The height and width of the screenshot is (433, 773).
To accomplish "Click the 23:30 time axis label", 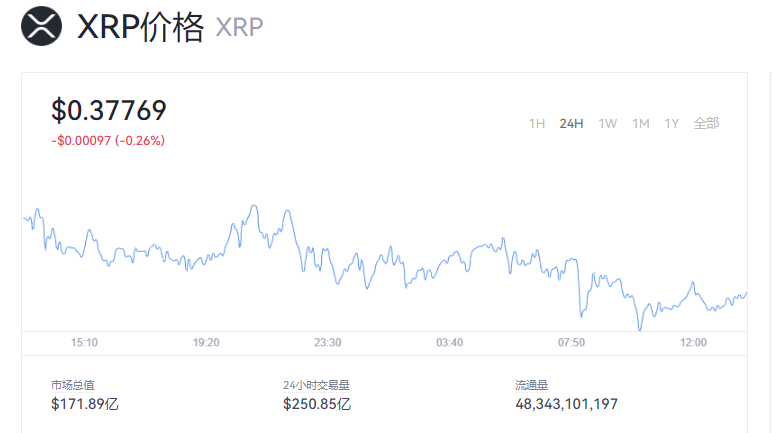I will click(x=328, y=342).
